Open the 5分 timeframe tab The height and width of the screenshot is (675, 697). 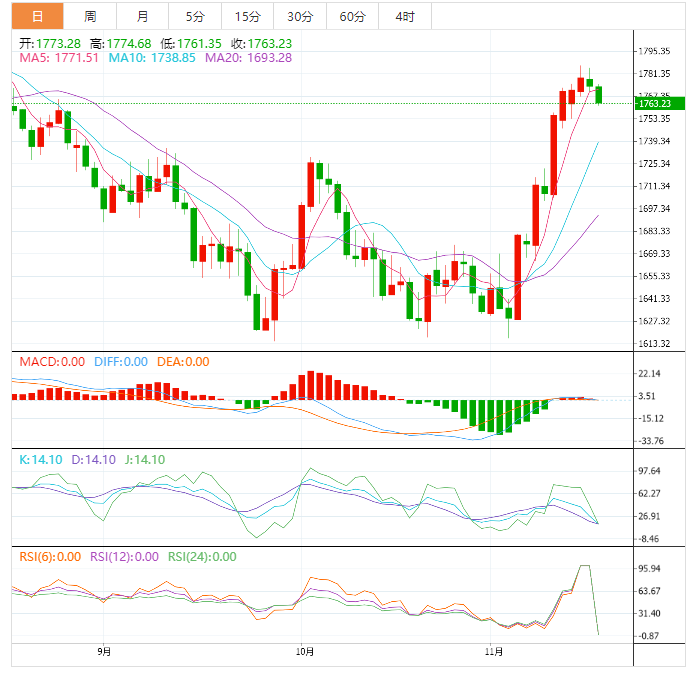(195, 16)
